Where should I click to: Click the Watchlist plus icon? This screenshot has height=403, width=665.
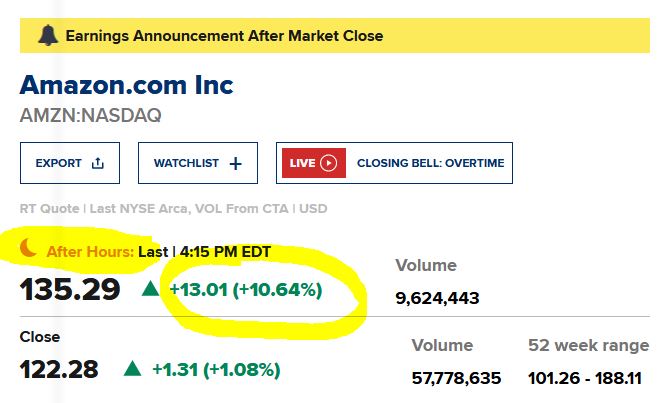[236, 163]
